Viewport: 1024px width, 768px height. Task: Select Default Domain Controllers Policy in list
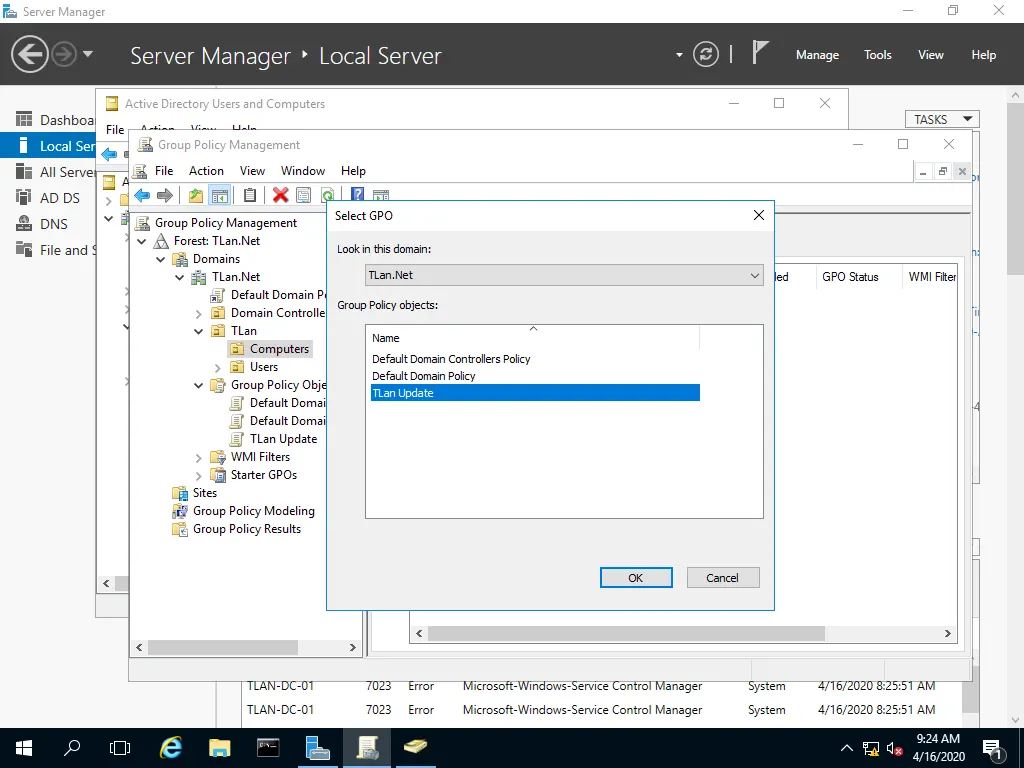451,359
